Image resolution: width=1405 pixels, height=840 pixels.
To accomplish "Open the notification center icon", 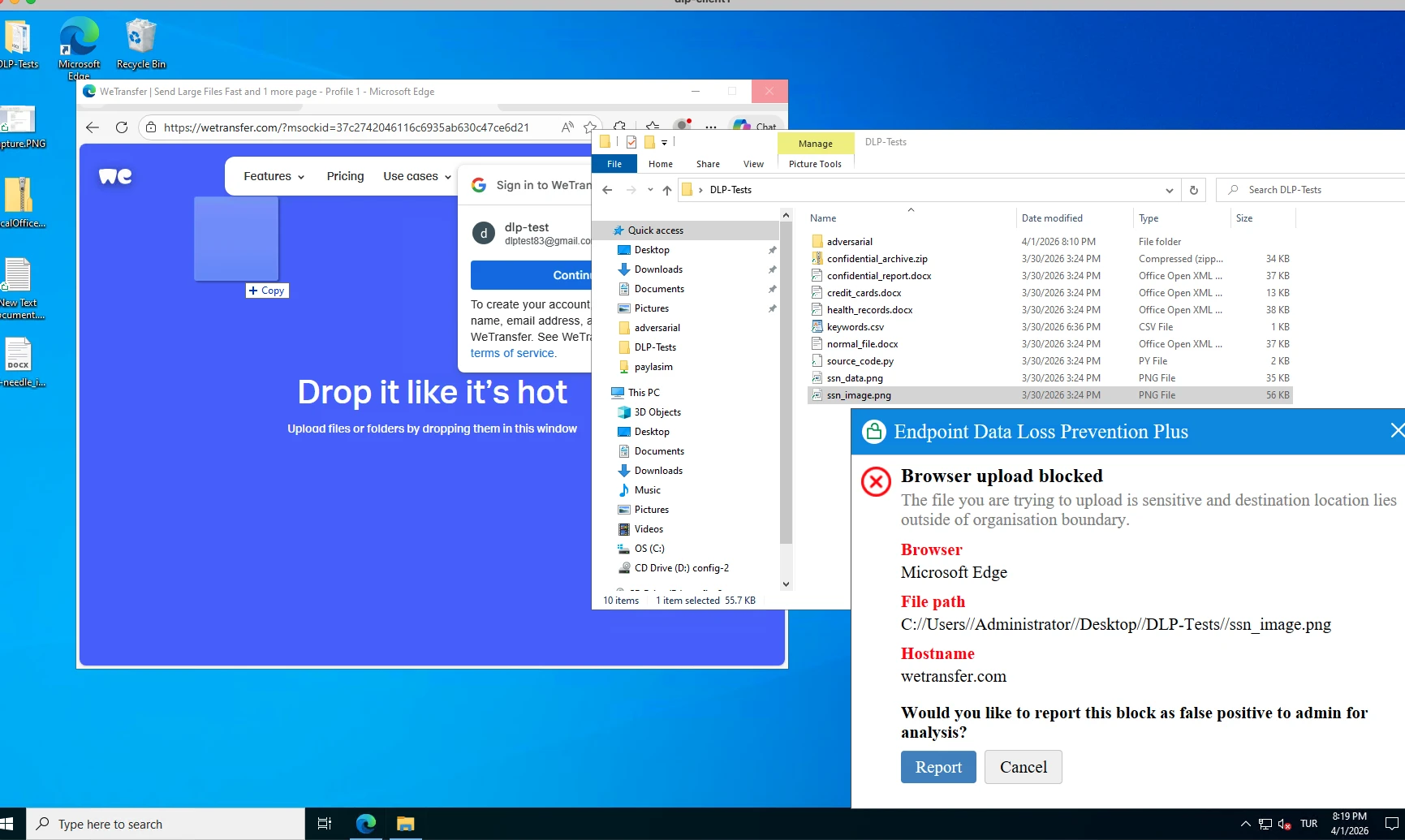I will click(1391, 824).
